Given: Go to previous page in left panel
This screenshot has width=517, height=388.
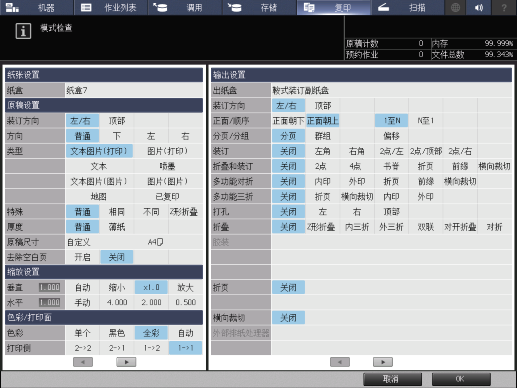Looking at the screenshot, I should (x=83, y=362).
